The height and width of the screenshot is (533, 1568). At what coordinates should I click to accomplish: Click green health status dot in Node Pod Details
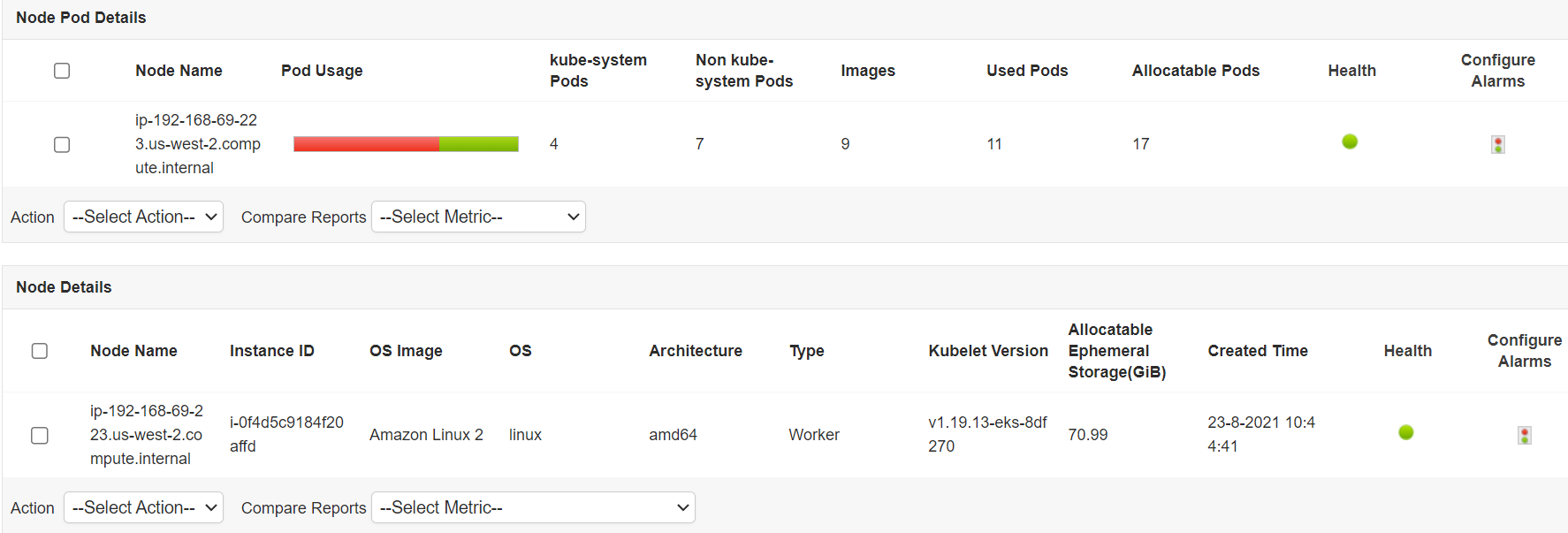click(1349, 141)
